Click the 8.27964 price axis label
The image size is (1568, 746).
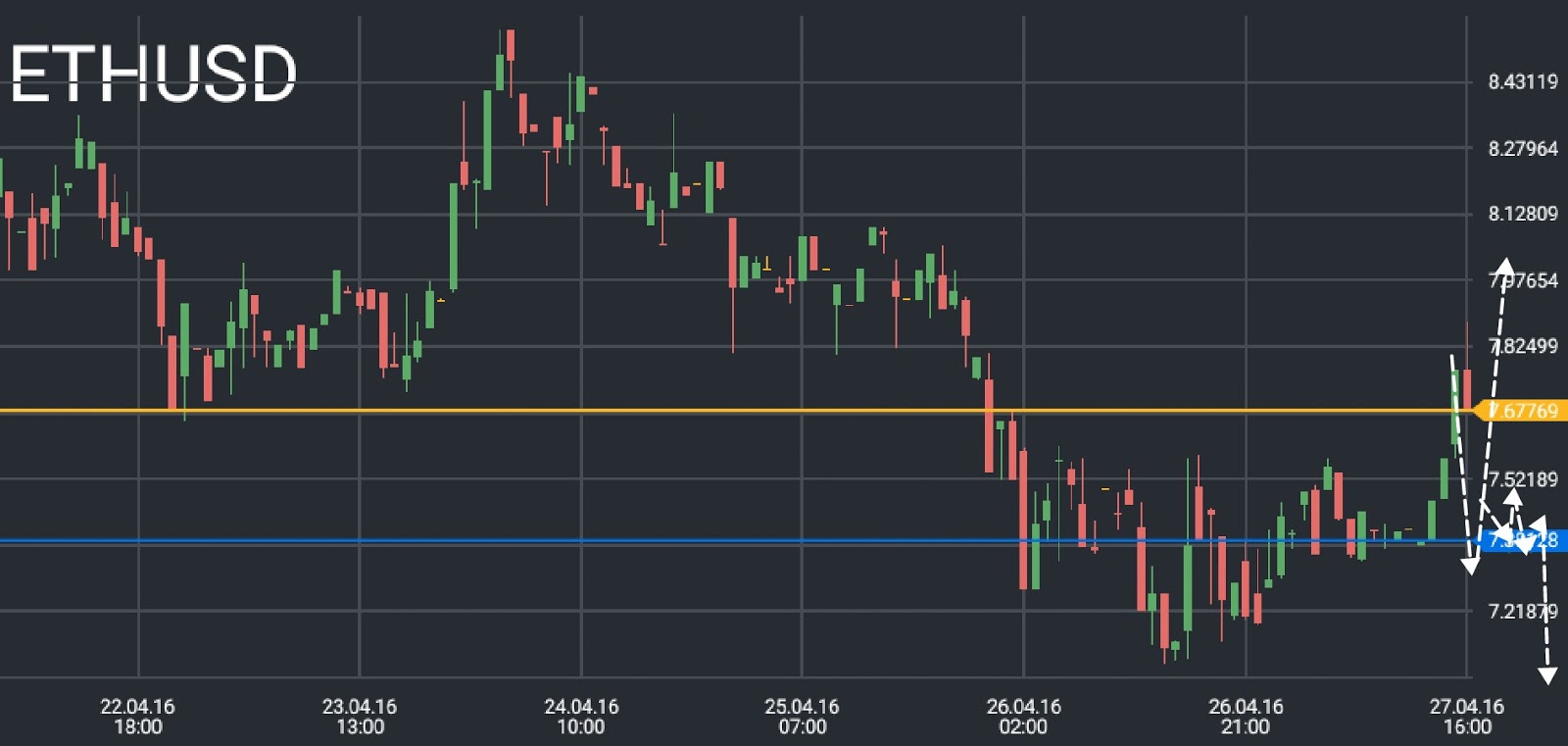click(1523, 149)
